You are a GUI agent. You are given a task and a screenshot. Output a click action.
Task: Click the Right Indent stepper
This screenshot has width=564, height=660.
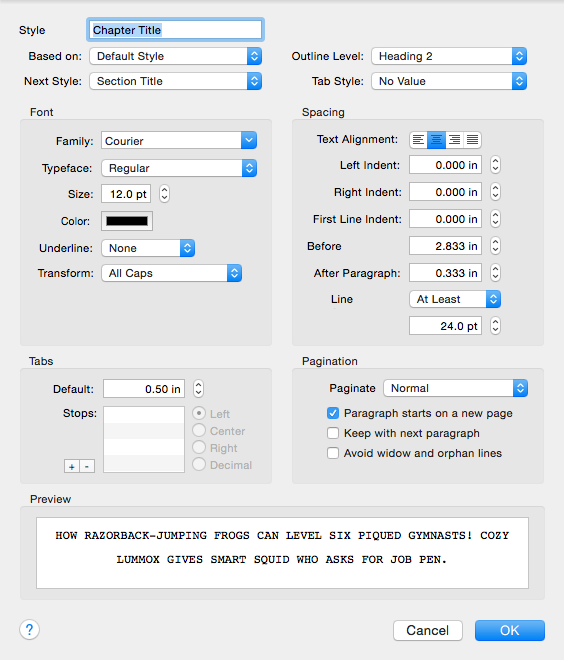pos(495,192)
